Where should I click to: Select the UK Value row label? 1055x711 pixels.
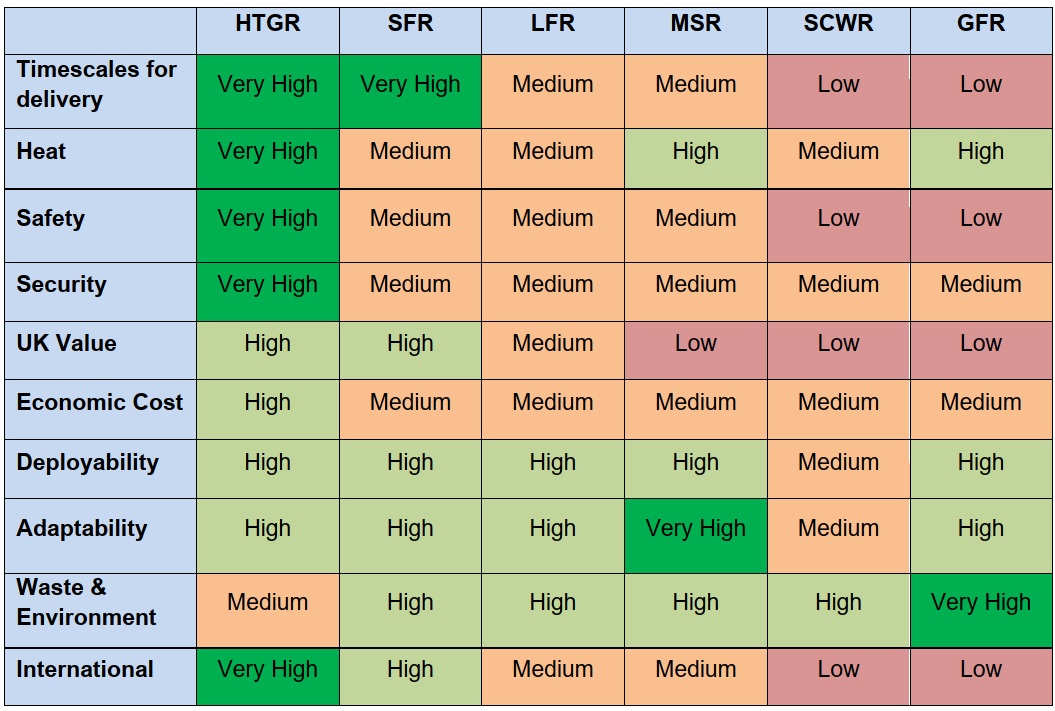click(x=67, y=343)
